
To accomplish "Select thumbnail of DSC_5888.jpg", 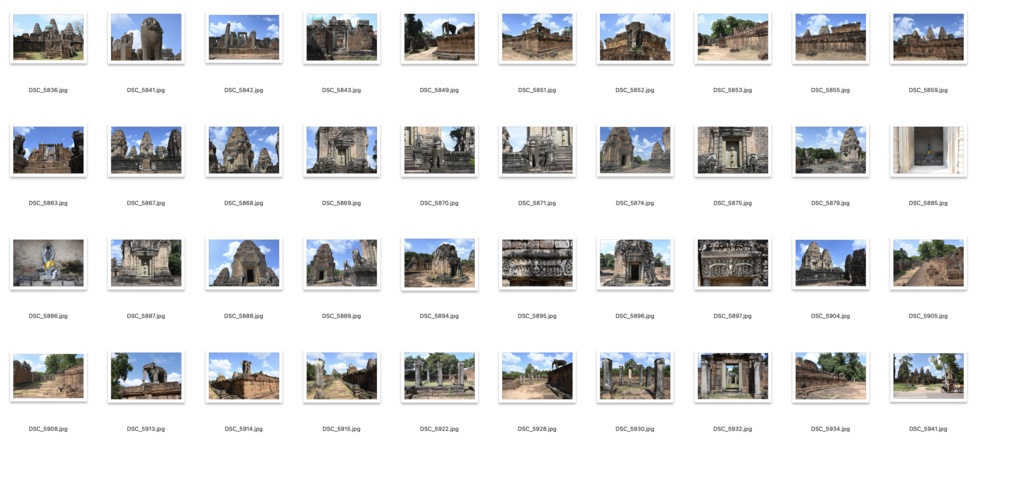I will (x=244, y=263).
